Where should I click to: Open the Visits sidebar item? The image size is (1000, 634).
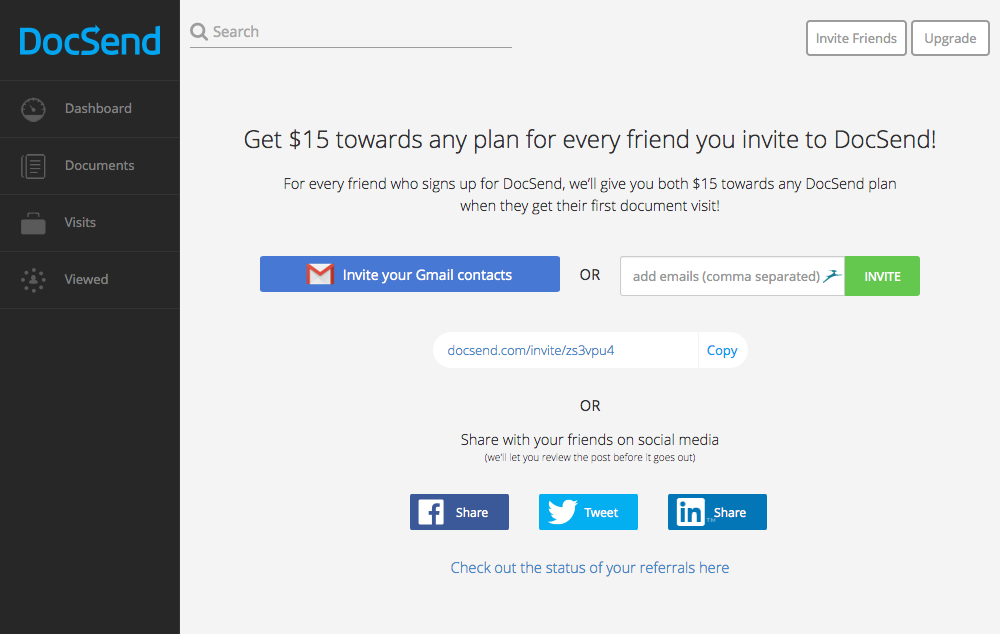80,223
